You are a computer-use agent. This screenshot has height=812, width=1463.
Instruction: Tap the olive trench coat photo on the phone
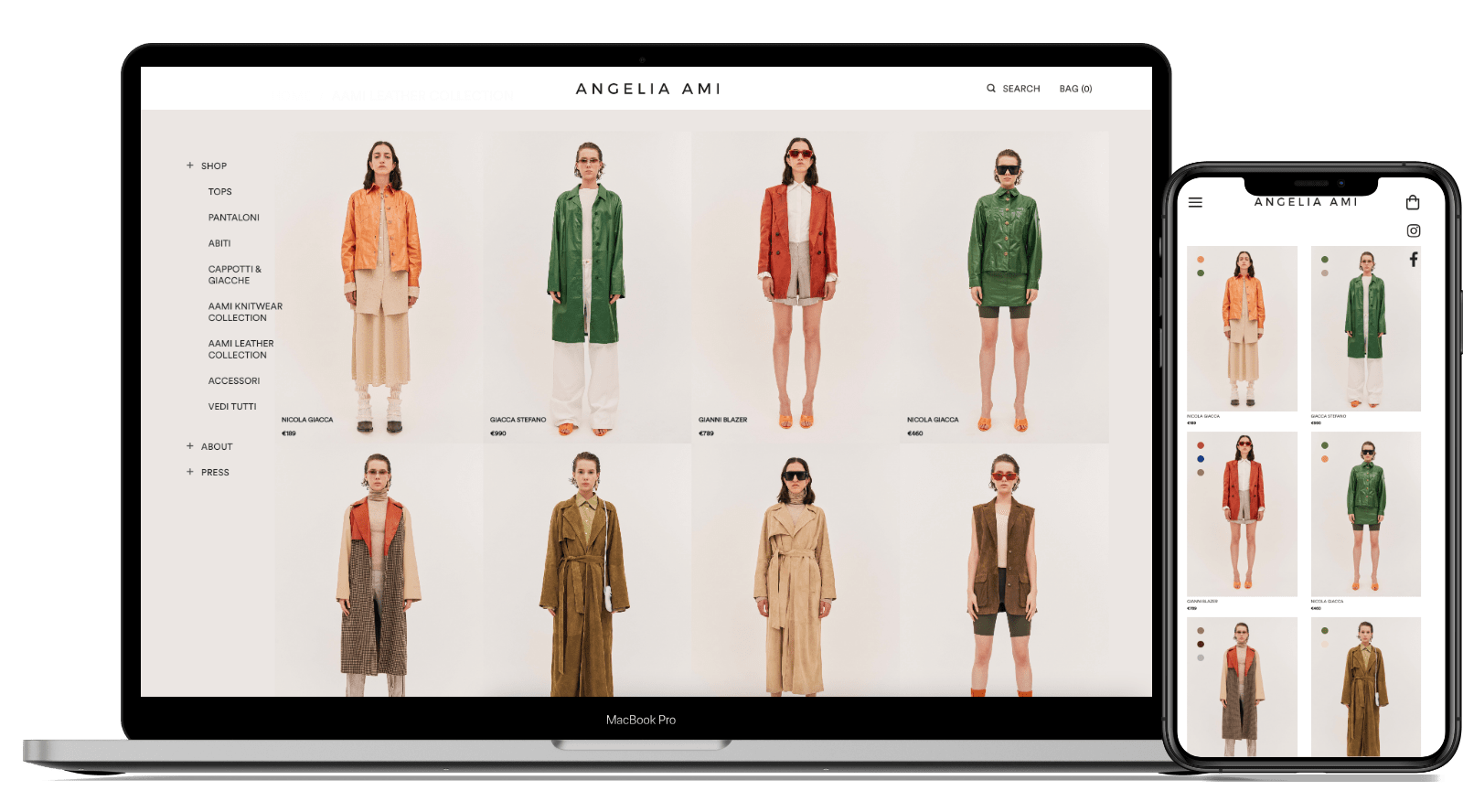click(x=1366, y=687)
